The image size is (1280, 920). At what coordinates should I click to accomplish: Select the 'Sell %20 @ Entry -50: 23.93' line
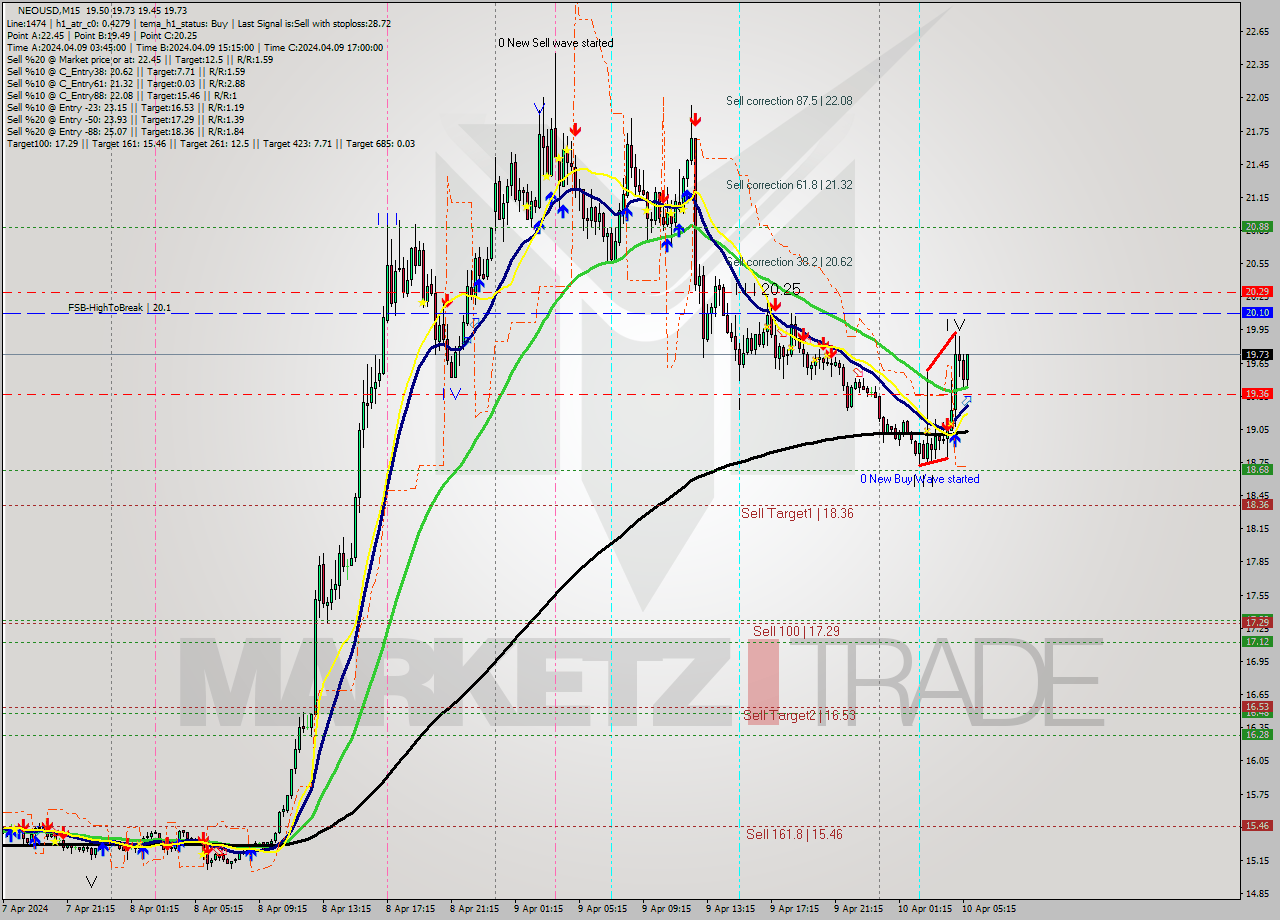(125, 119)
